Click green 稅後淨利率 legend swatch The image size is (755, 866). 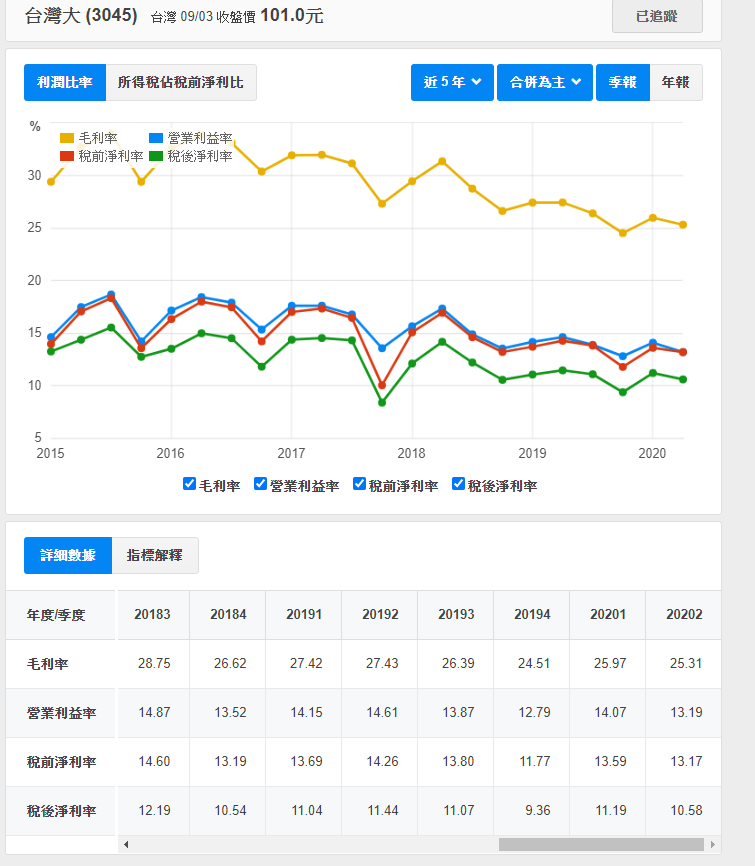(156, 156)
